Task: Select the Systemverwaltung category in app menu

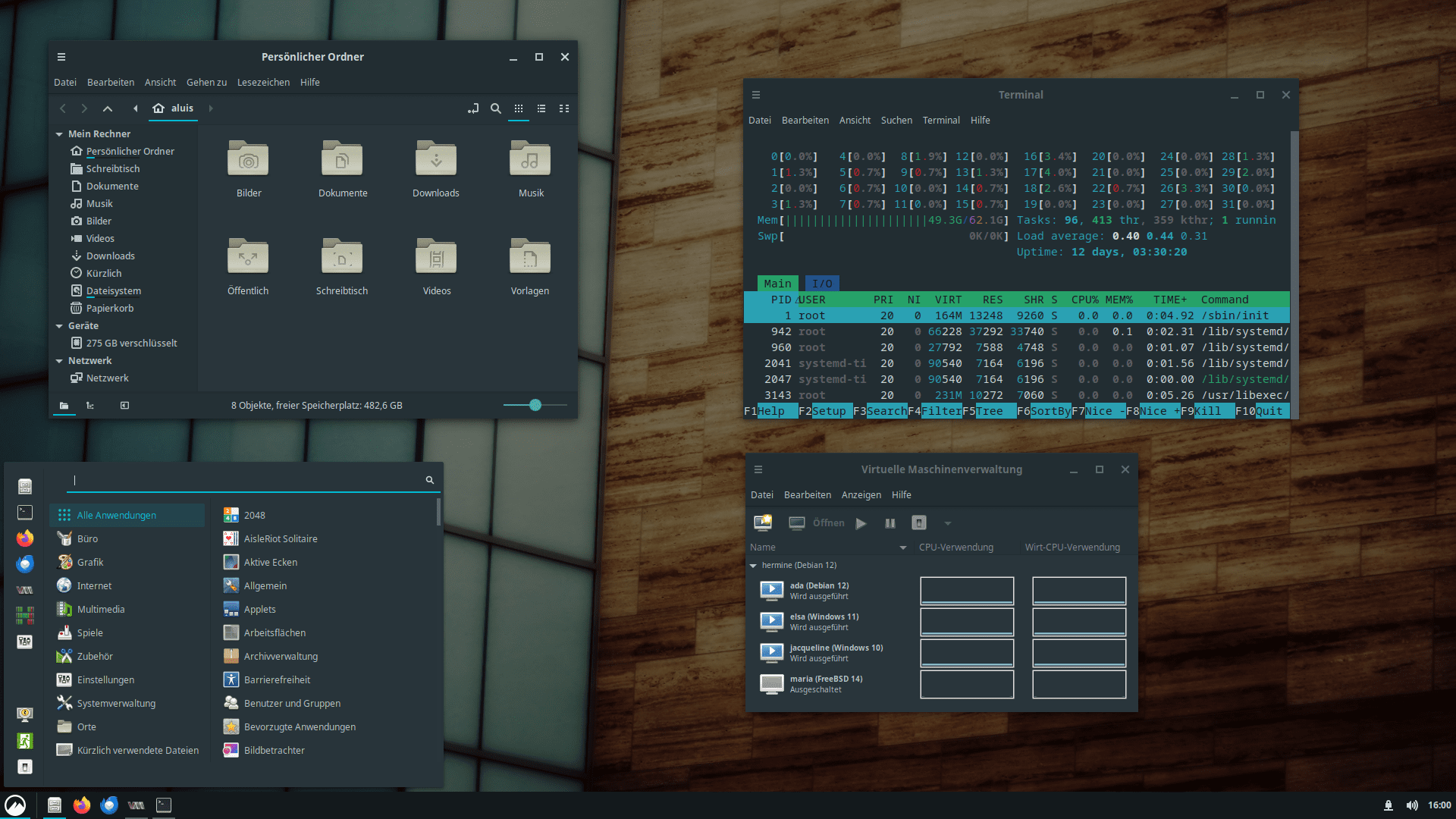Action: click(116, 703)
